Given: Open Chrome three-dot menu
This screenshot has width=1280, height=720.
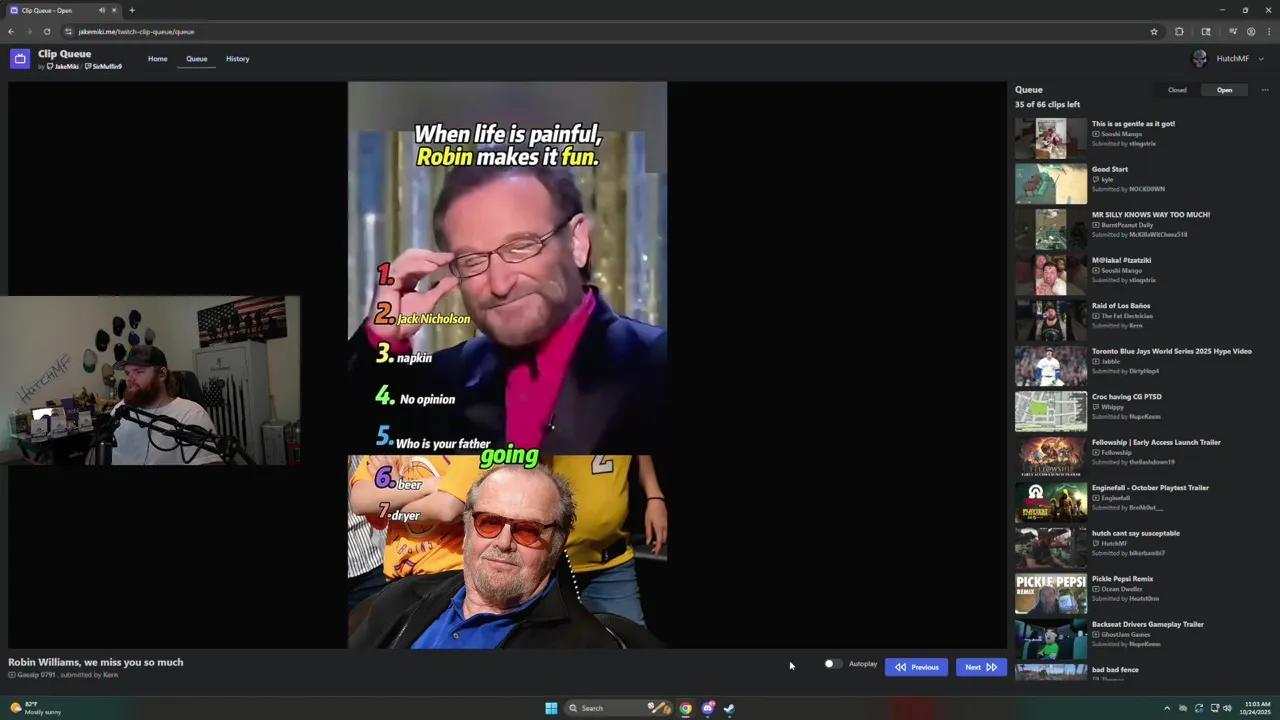Looking at the screenshot, I should pyautogui.click(x=1268, y=31).
